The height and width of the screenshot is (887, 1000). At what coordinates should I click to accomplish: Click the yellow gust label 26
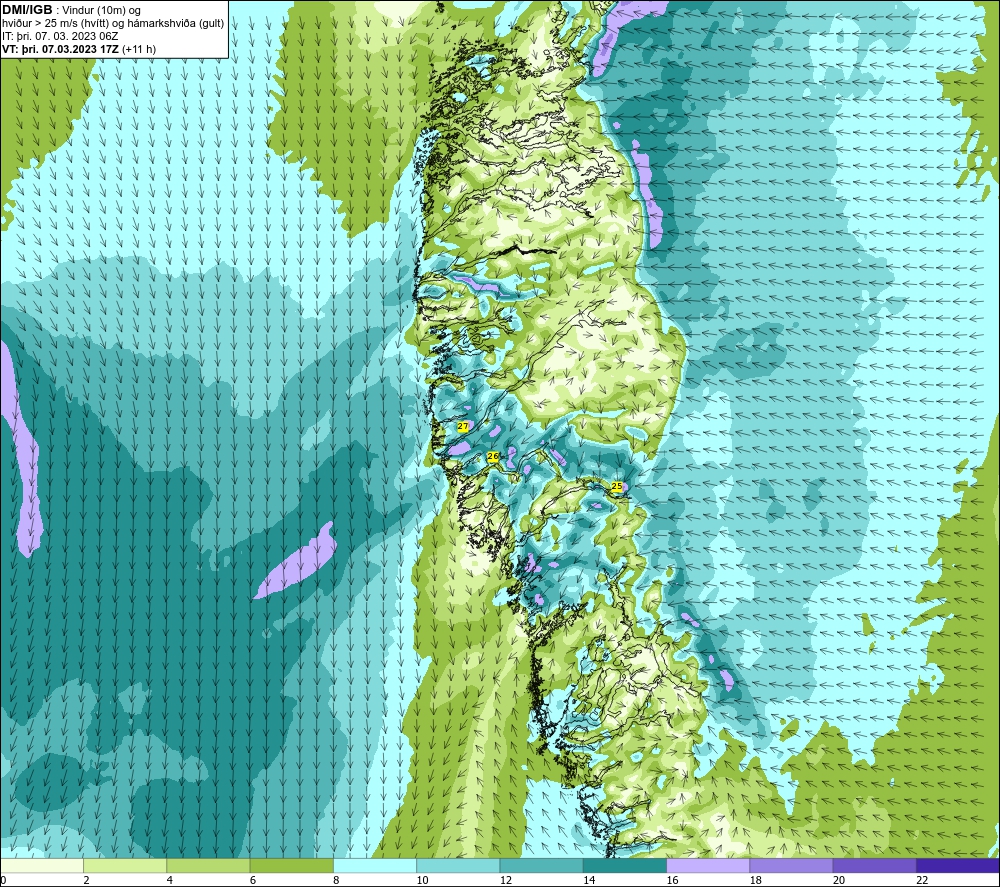[492, 457]
